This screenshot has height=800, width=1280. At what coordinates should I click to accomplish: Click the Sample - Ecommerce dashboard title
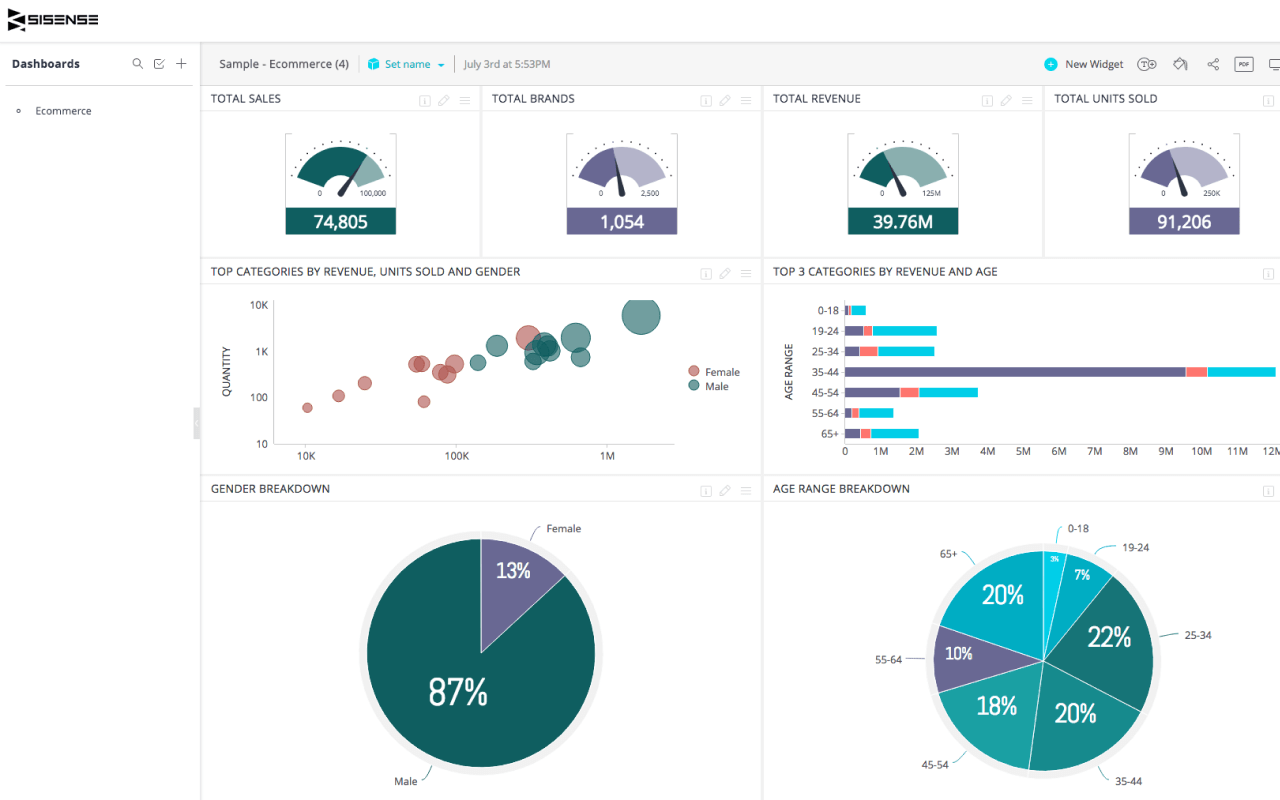283,64
